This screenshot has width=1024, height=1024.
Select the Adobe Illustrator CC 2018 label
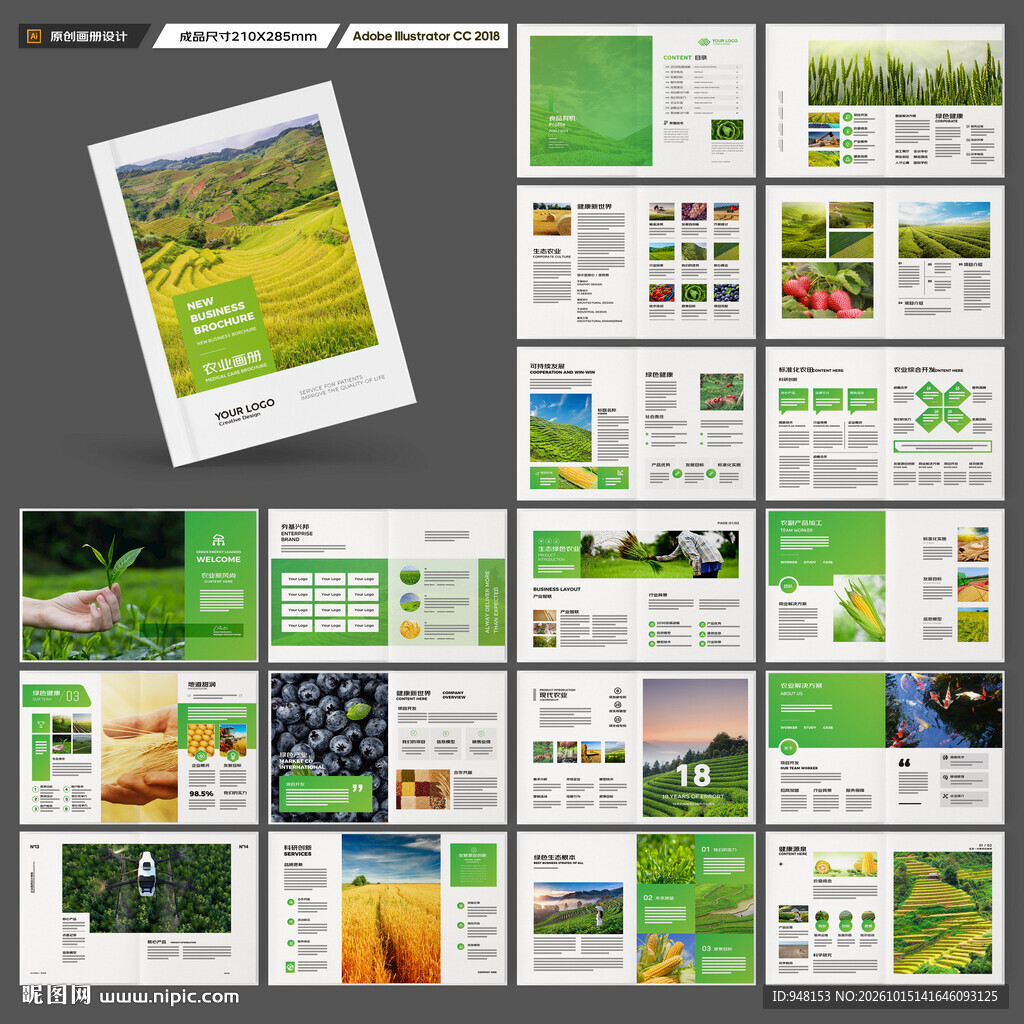click(x=424, y=37)
